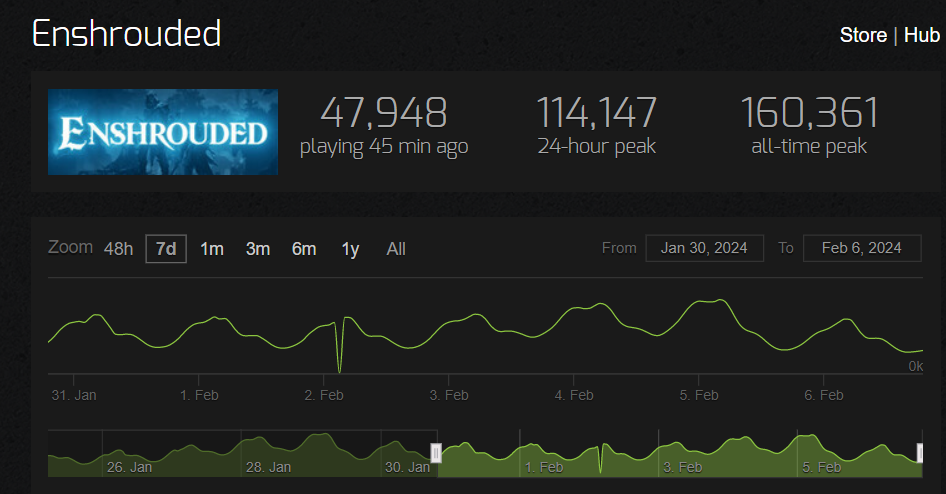946x494 pixels.
Task: Grab the right navigator range handle
Action: [x=920, y=452]
